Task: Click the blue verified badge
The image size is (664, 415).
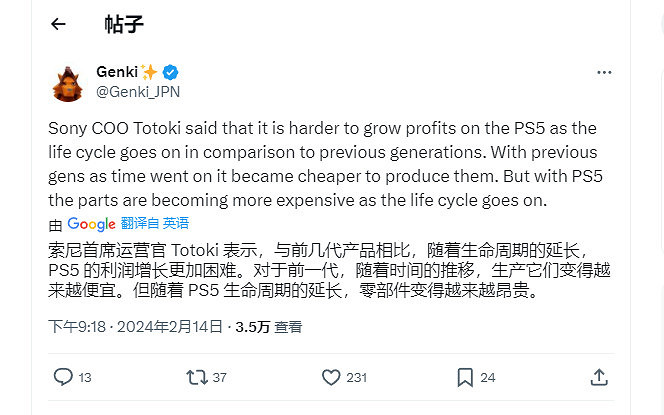Action: coord(171,72)
